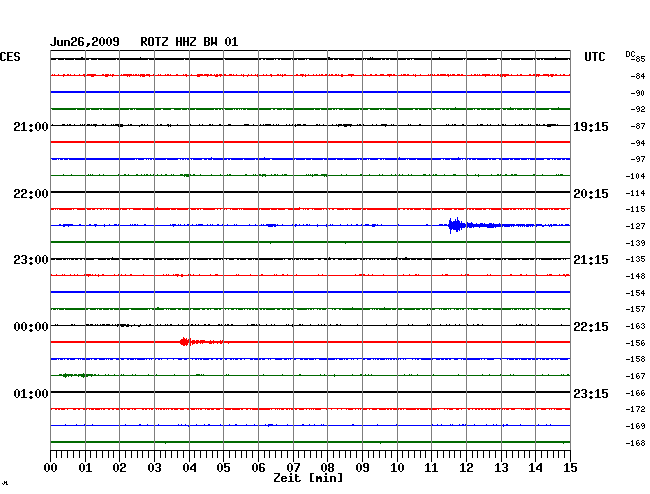The height and width of the screenshot is (494, 650).
Task: Click the DC offset value "-115"
Action: click(x=635, y=209)
